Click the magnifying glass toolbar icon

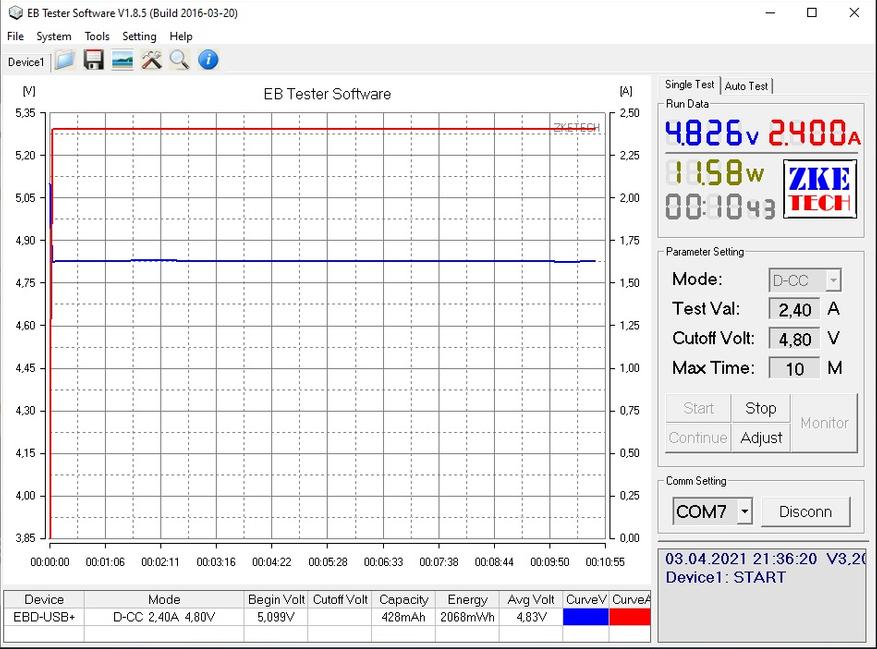pos(180,60)
